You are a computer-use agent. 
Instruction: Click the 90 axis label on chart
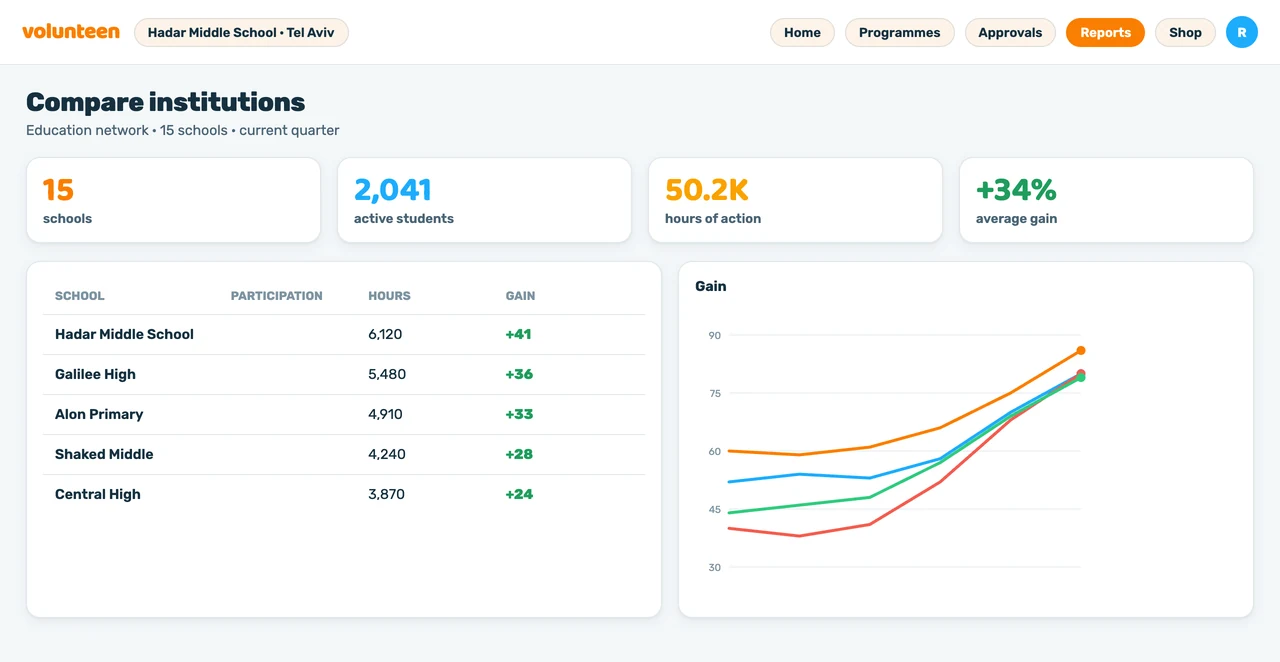pos(715,335)
